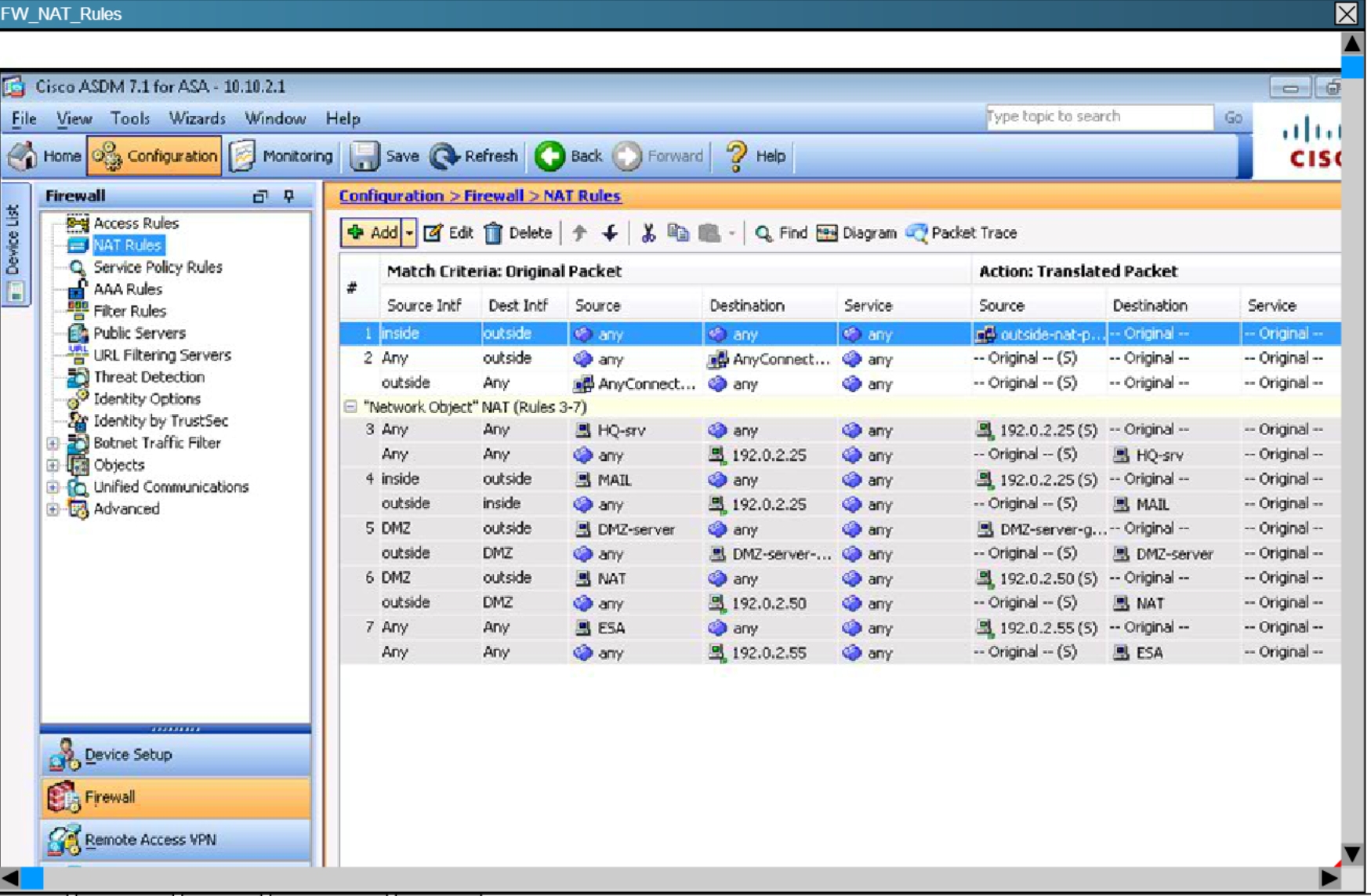Click the Diagram toolbar icon
The image size is (1371, 896).
coord(827,233)
